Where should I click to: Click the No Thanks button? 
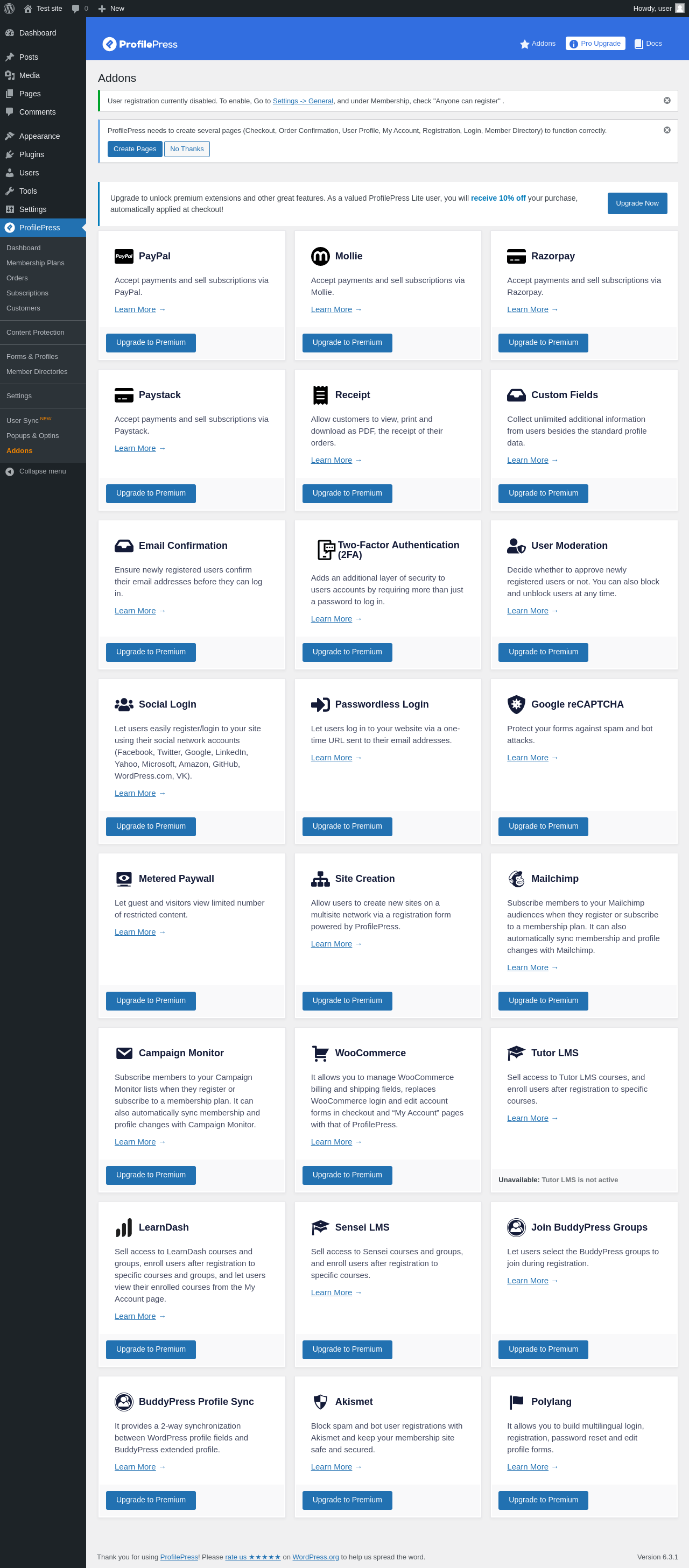187,149
